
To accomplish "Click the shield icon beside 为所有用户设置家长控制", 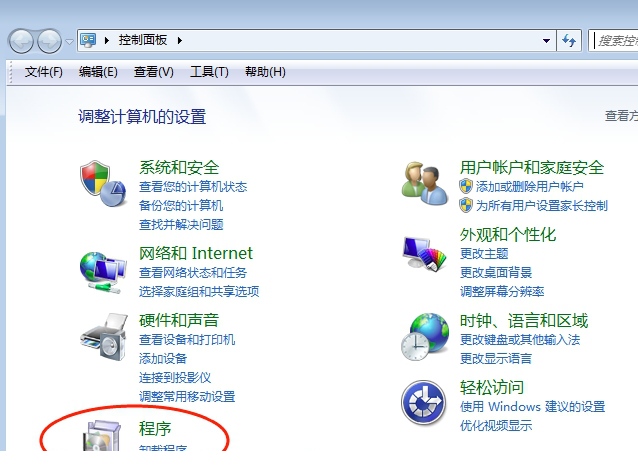I will pyautogui.click(x=466, y=205).
